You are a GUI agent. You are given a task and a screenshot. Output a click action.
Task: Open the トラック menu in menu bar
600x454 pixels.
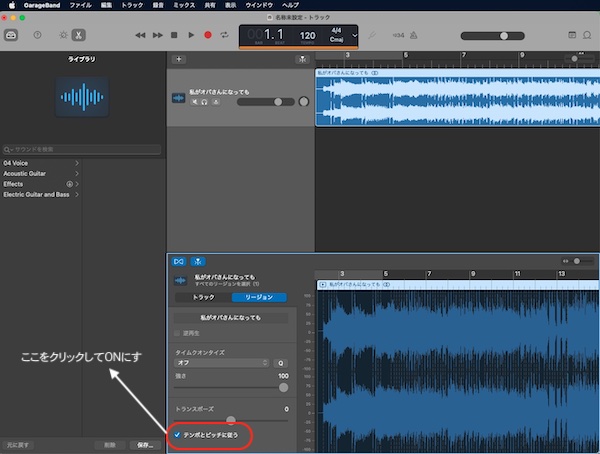[x=132, y=5]
